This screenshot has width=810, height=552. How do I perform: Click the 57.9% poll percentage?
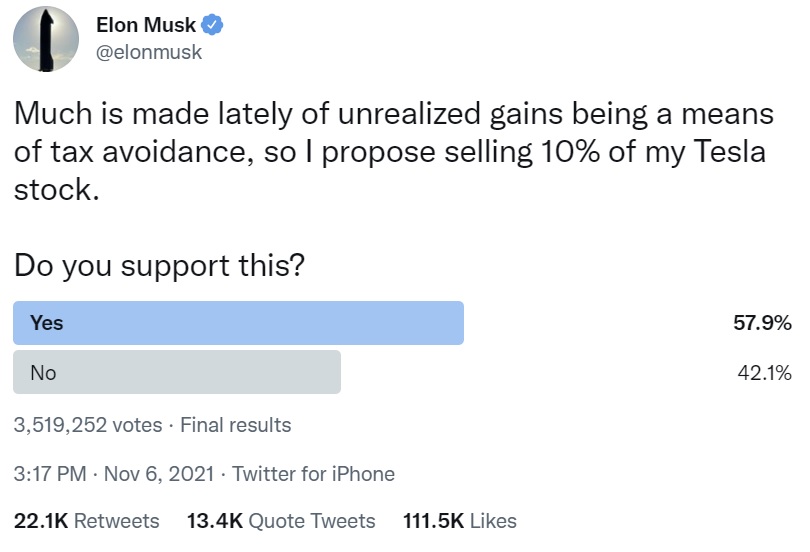762,323
